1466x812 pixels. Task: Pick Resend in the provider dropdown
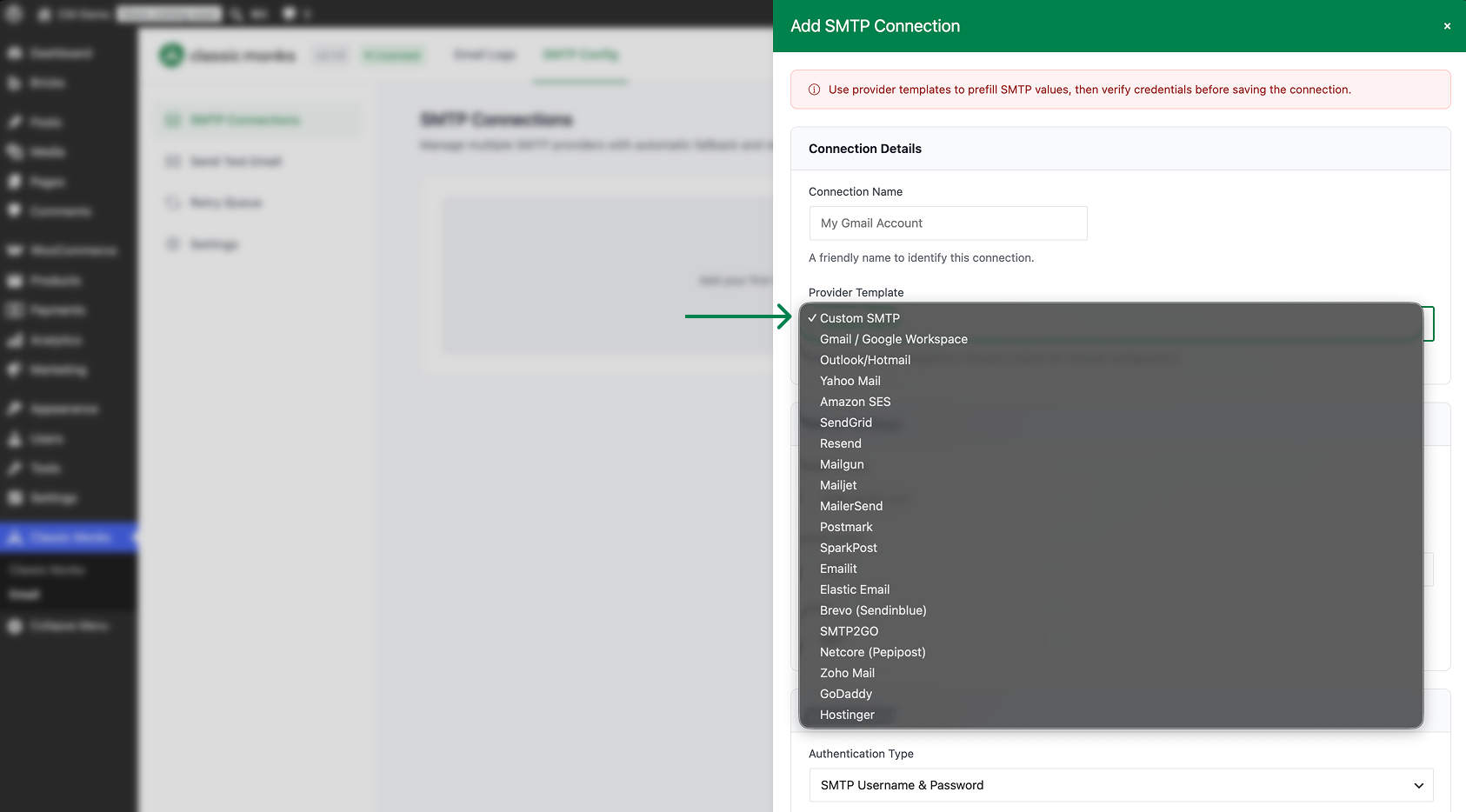click(x=1110, y=443)
